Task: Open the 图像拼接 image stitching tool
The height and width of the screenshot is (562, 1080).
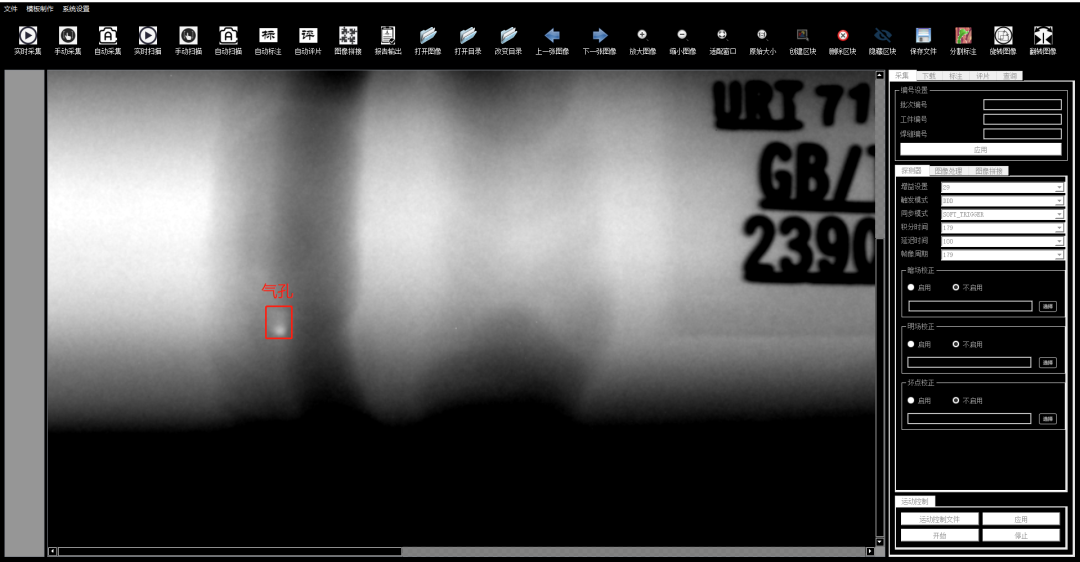Action: point(348,37)
